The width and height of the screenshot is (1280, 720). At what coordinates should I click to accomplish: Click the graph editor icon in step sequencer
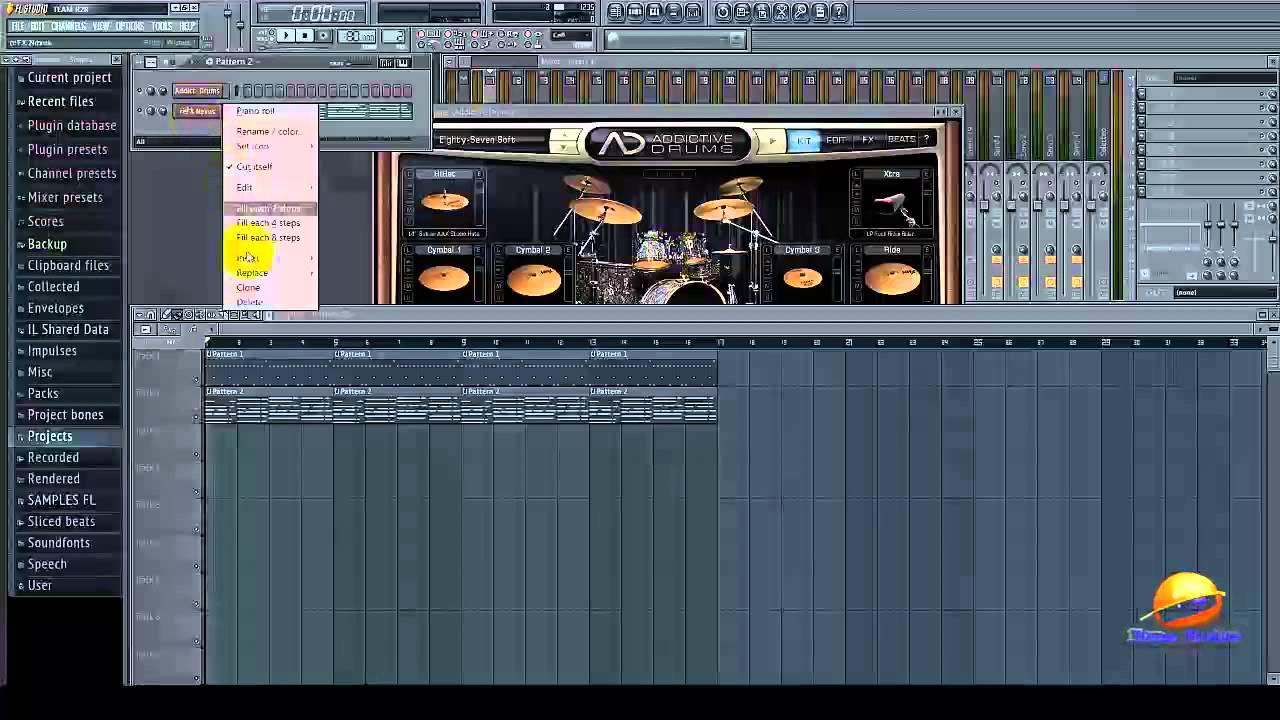click(x=387, y=63)
